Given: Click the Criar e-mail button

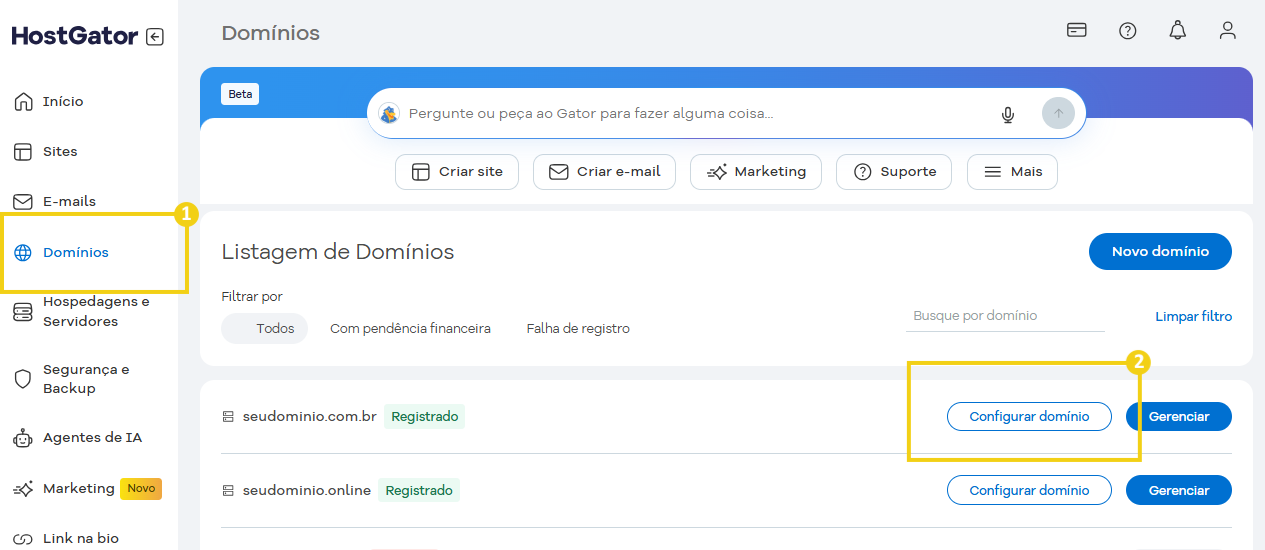Looking at the screenshot, I should 605,171.
